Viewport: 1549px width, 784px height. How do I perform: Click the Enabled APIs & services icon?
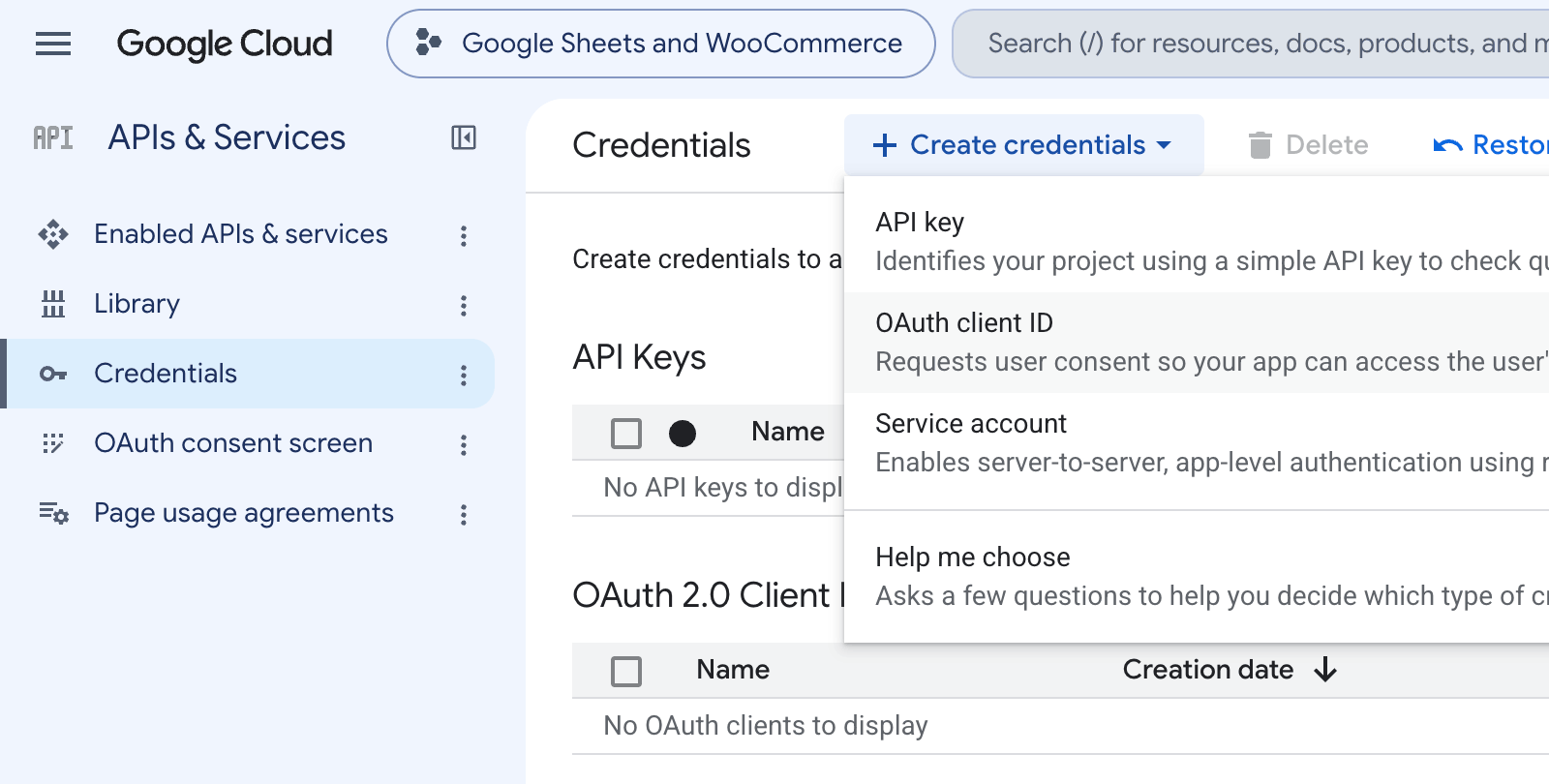tap(53, 234)
